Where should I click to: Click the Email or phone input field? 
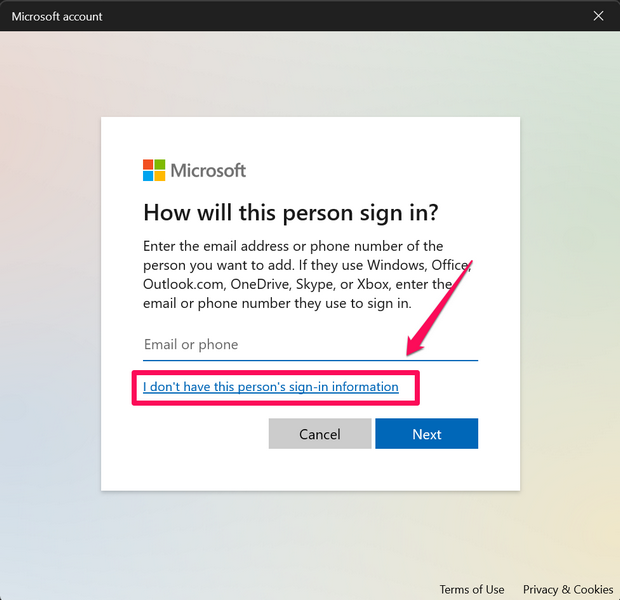point(310,345)
